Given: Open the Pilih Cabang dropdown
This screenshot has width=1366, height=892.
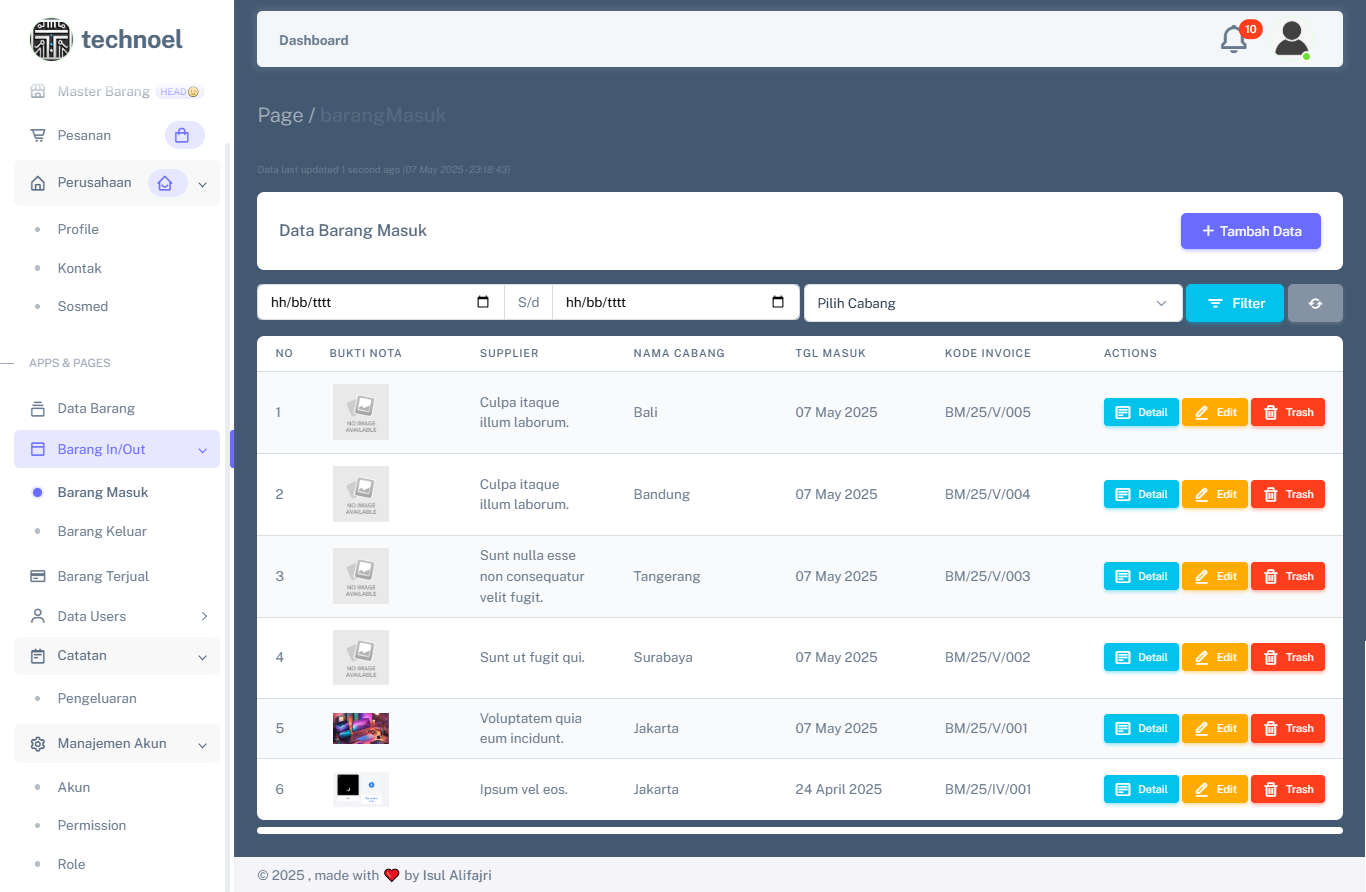Looking at the screenshot, I should [x=992, y=303].
